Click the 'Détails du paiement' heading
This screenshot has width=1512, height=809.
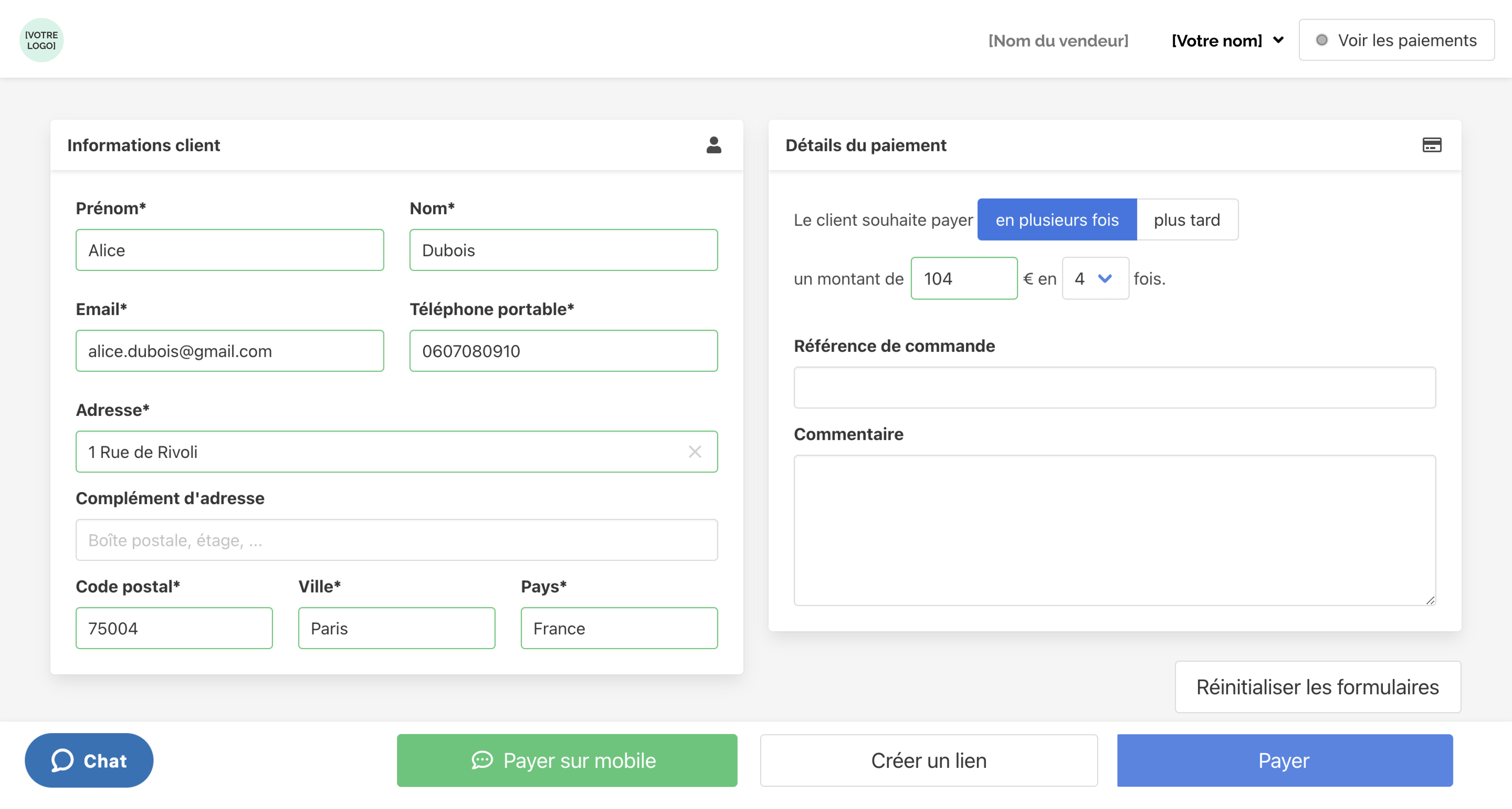point(866,145)
